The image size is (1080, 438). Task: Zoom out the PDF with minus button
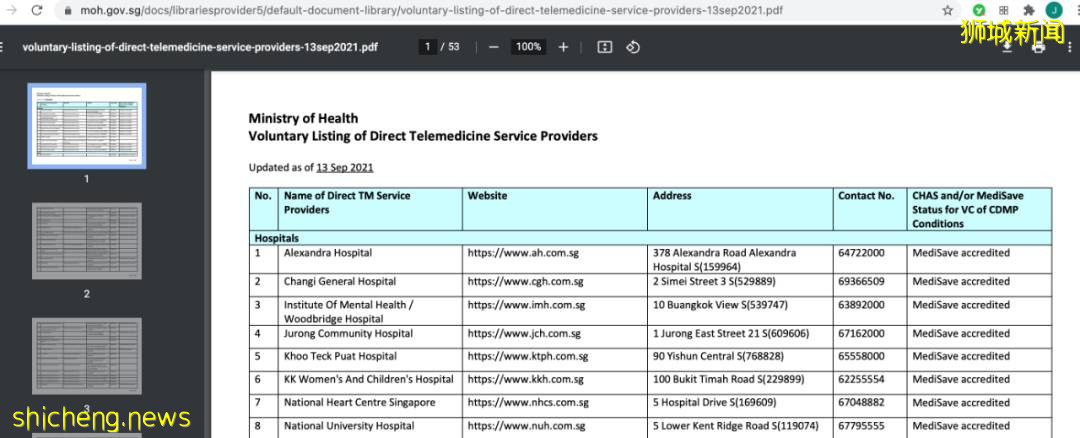tap(494, 47)
